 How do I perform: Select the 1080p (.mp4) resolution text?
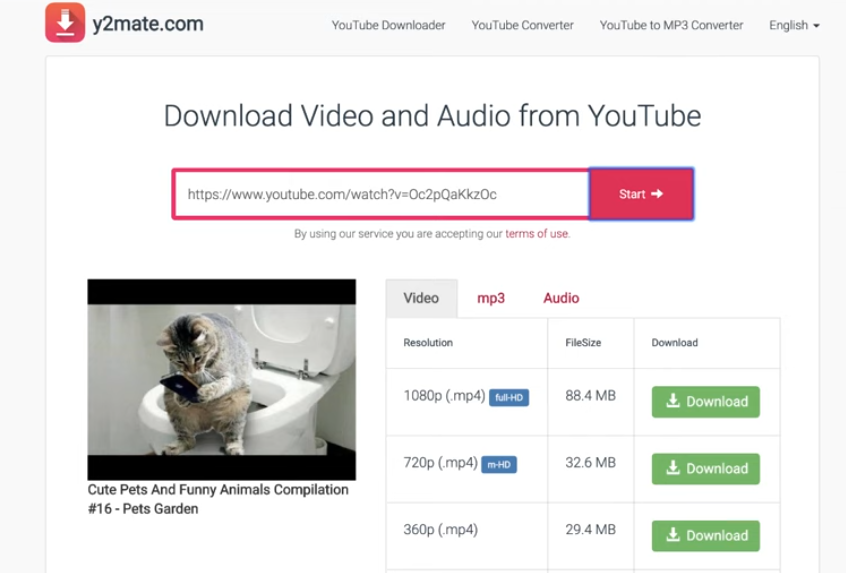coord(445,396)
